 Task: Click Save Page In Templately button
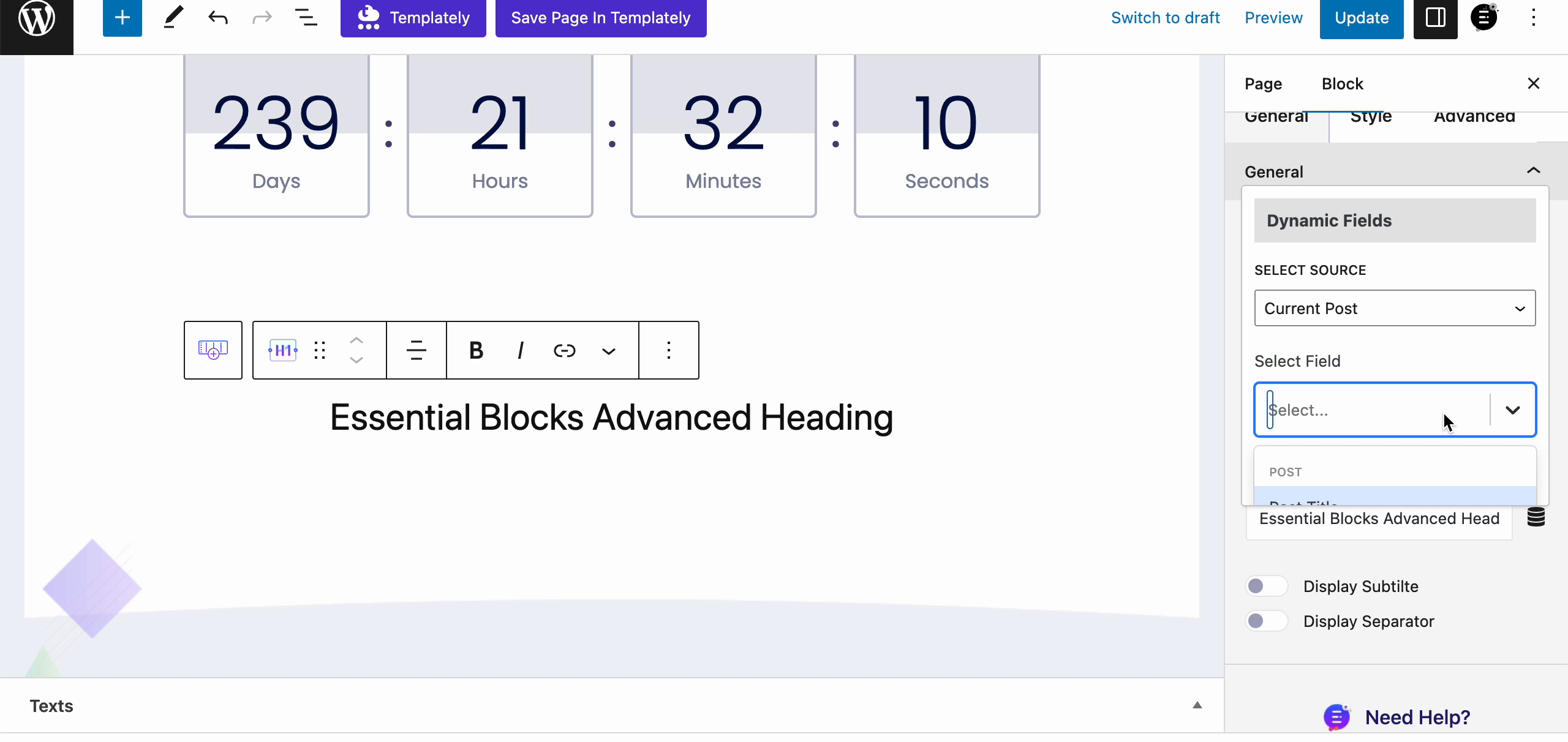tap(600, 17)
